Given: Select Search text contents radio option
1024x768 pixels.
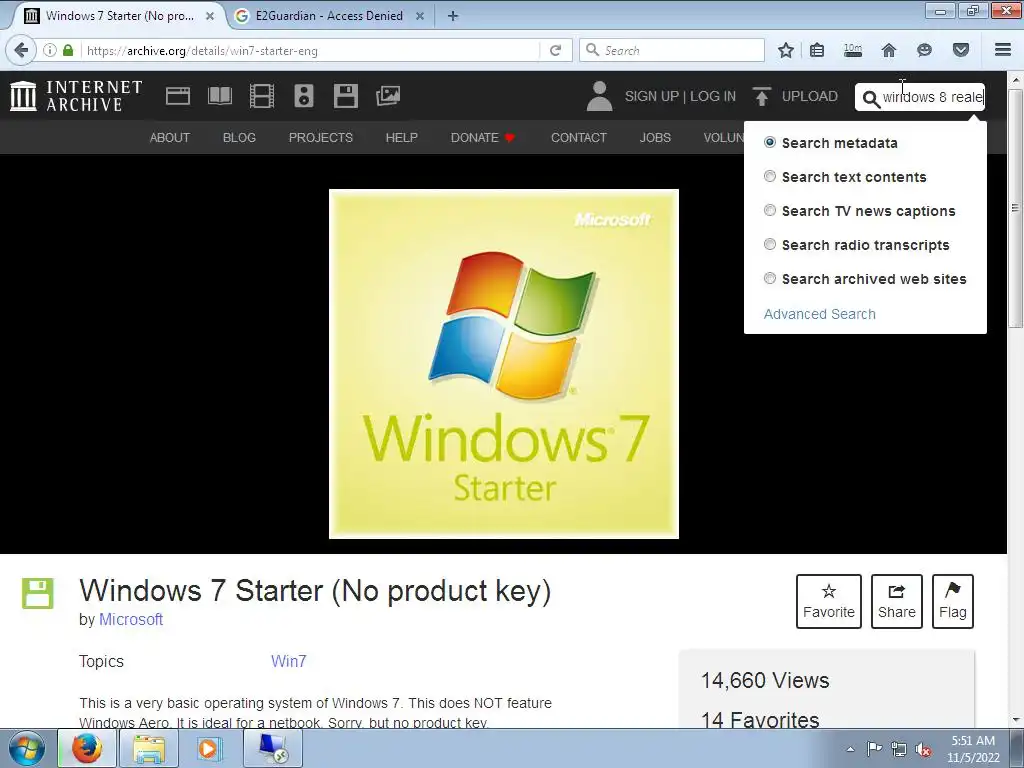Looking at the screenshot, I should point(770,176).
